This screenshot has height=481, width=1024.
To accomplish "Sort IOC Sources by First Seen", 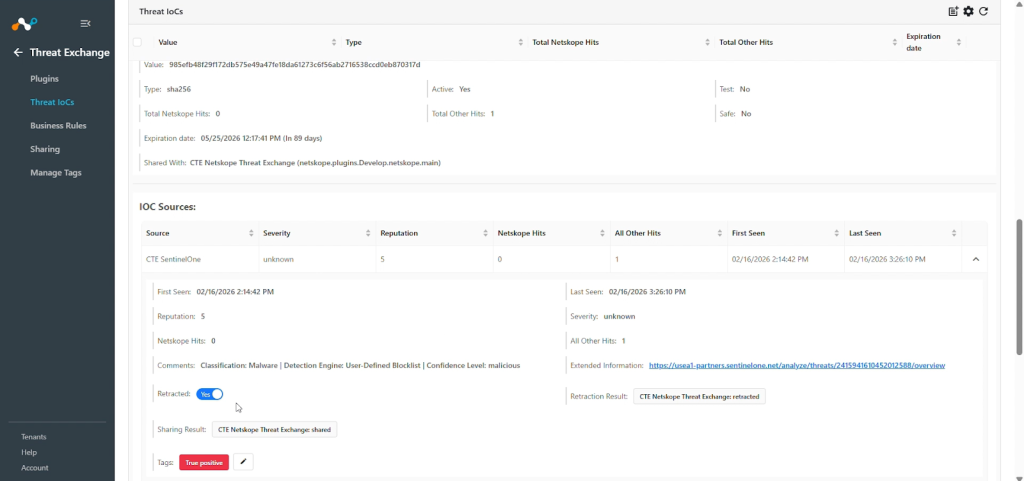I will [837, 233].
